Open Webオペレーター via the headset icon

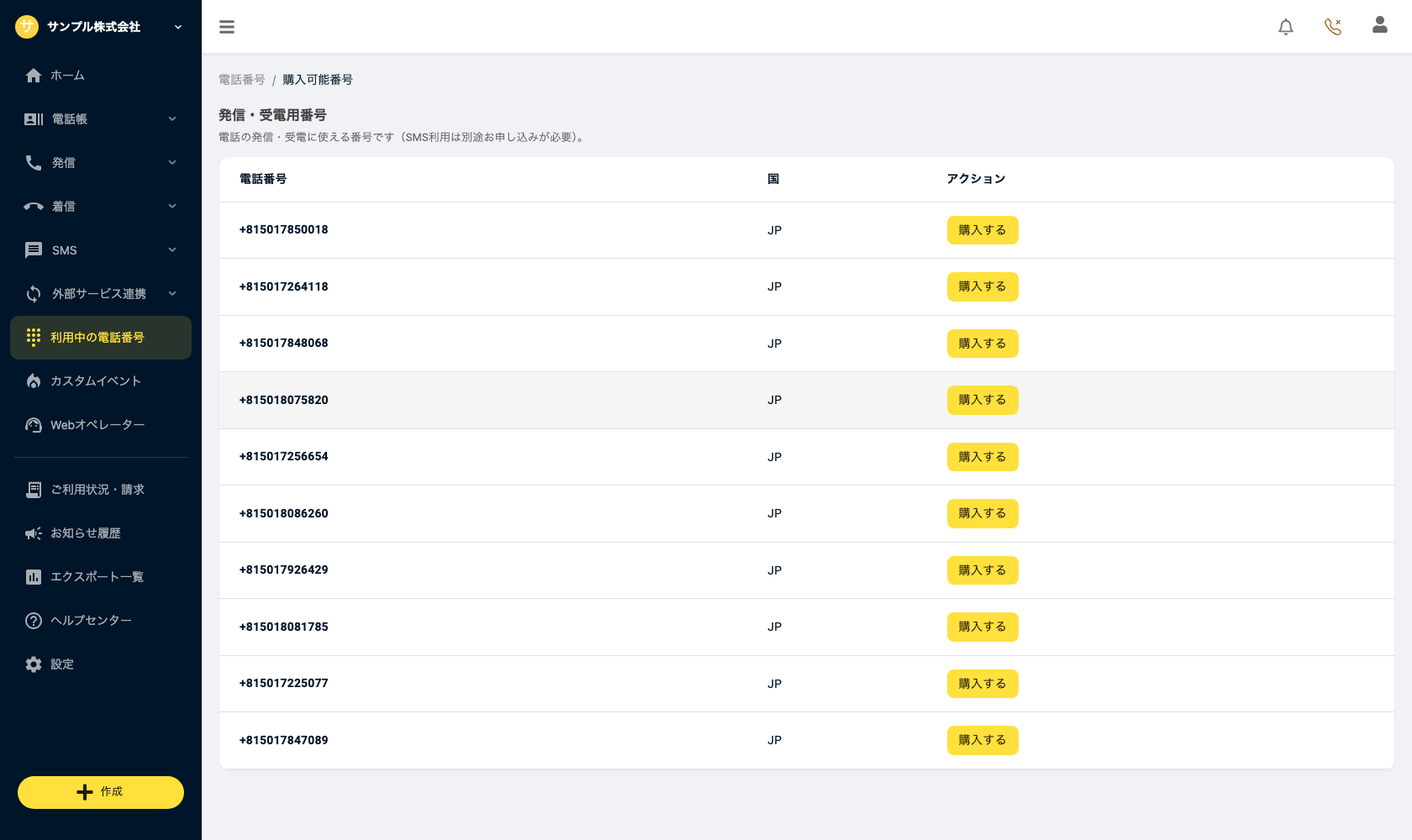tap(34, 425)
